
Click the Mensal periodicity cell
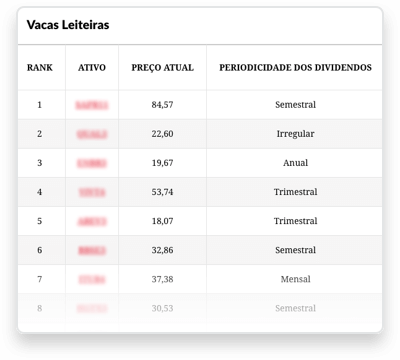point(295,279)
